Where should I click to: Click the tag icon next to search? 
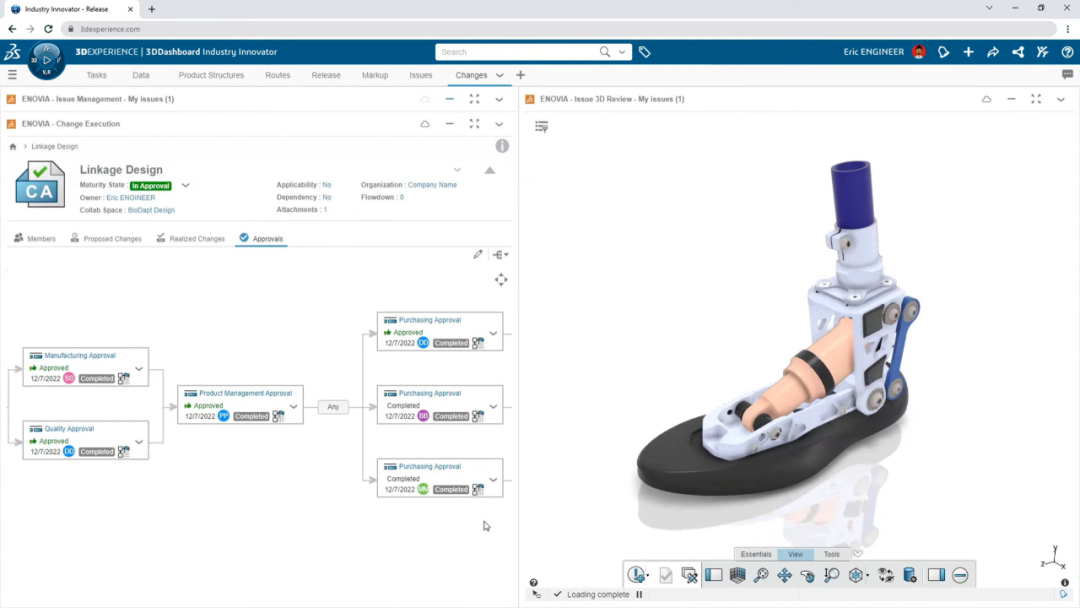[645, 52]
